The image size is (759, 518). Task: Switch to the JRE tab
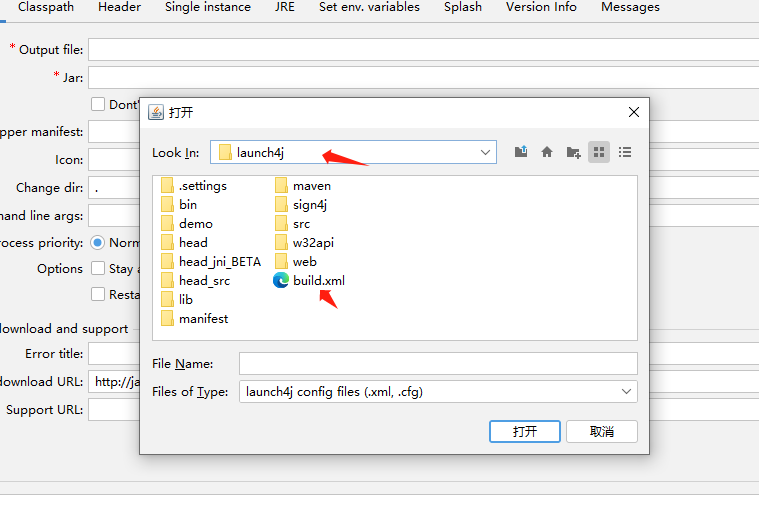pos(285,7)
